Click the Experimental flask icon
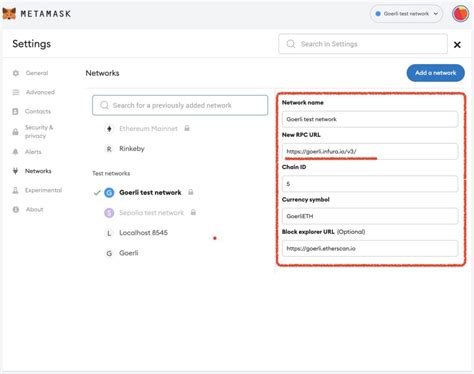This screenshot has width=474, height=374. pyautogui.click(x=15, y=190)
